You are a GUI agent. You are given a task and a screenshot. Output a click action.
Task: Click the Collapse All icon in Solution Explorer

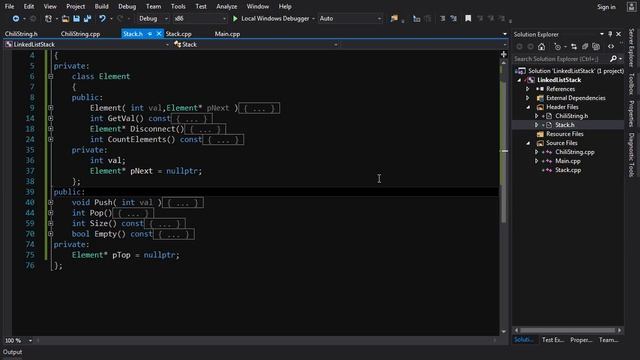tap(585, 47)
